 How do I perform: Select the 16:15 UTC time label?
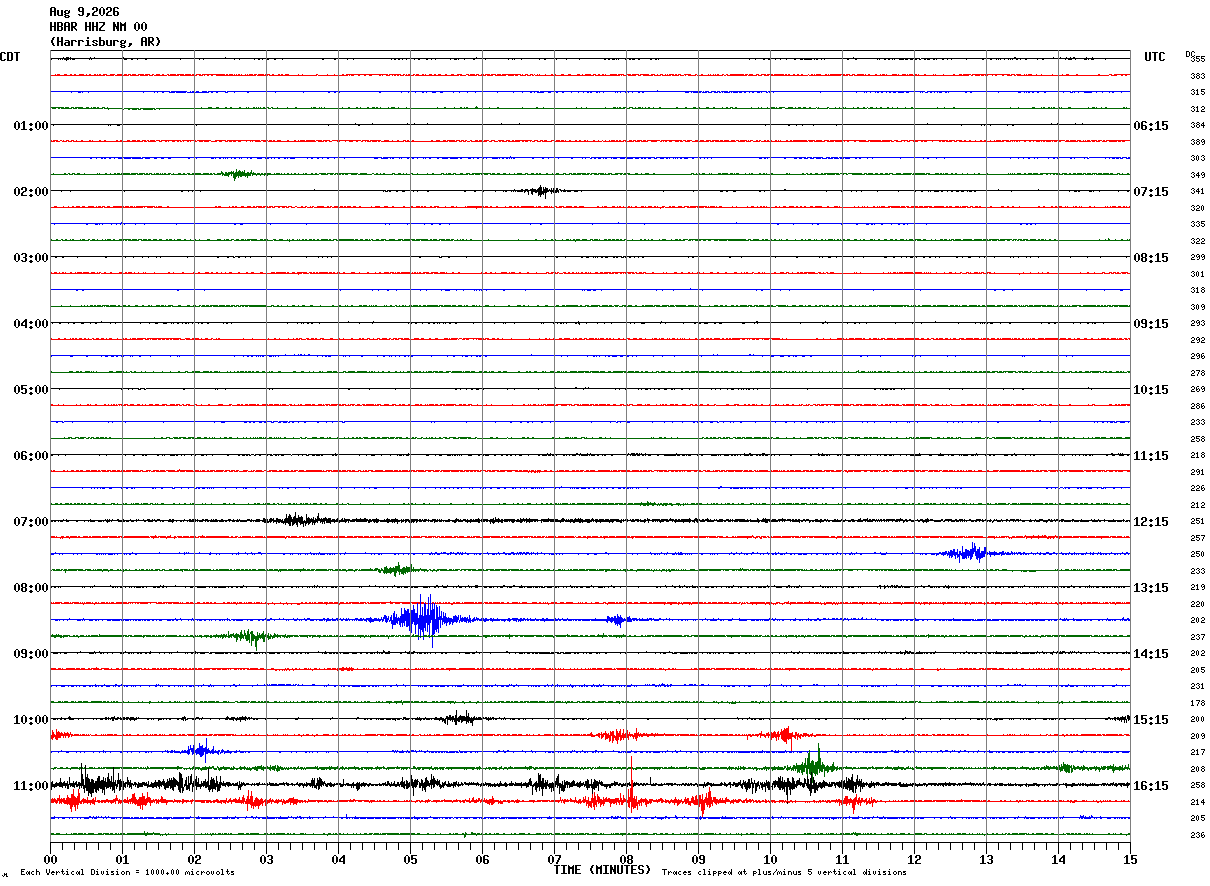pyautogui.click(x=1150, y=786)
